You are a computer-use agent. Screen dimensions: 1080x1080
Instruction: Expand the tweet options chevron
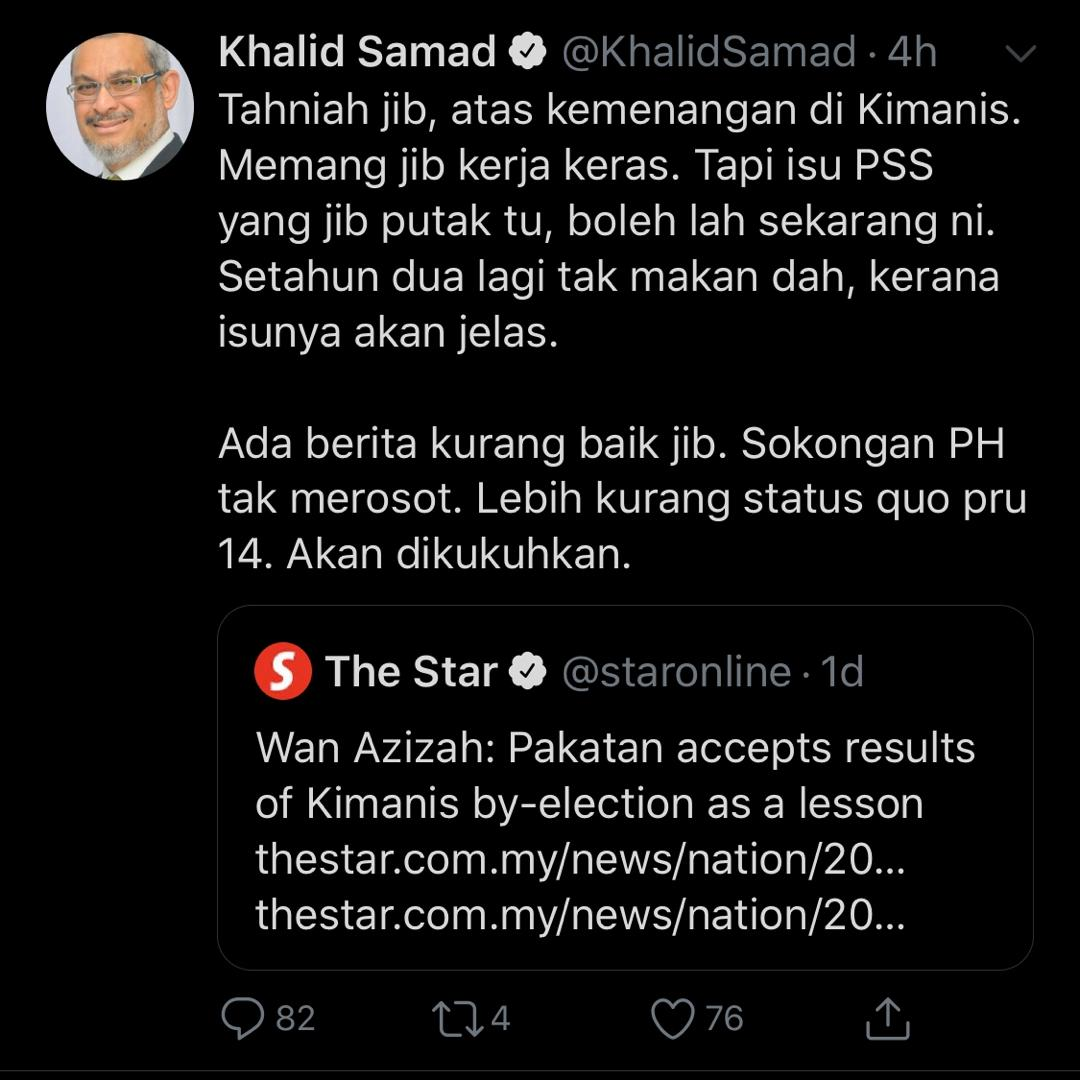1021,53
